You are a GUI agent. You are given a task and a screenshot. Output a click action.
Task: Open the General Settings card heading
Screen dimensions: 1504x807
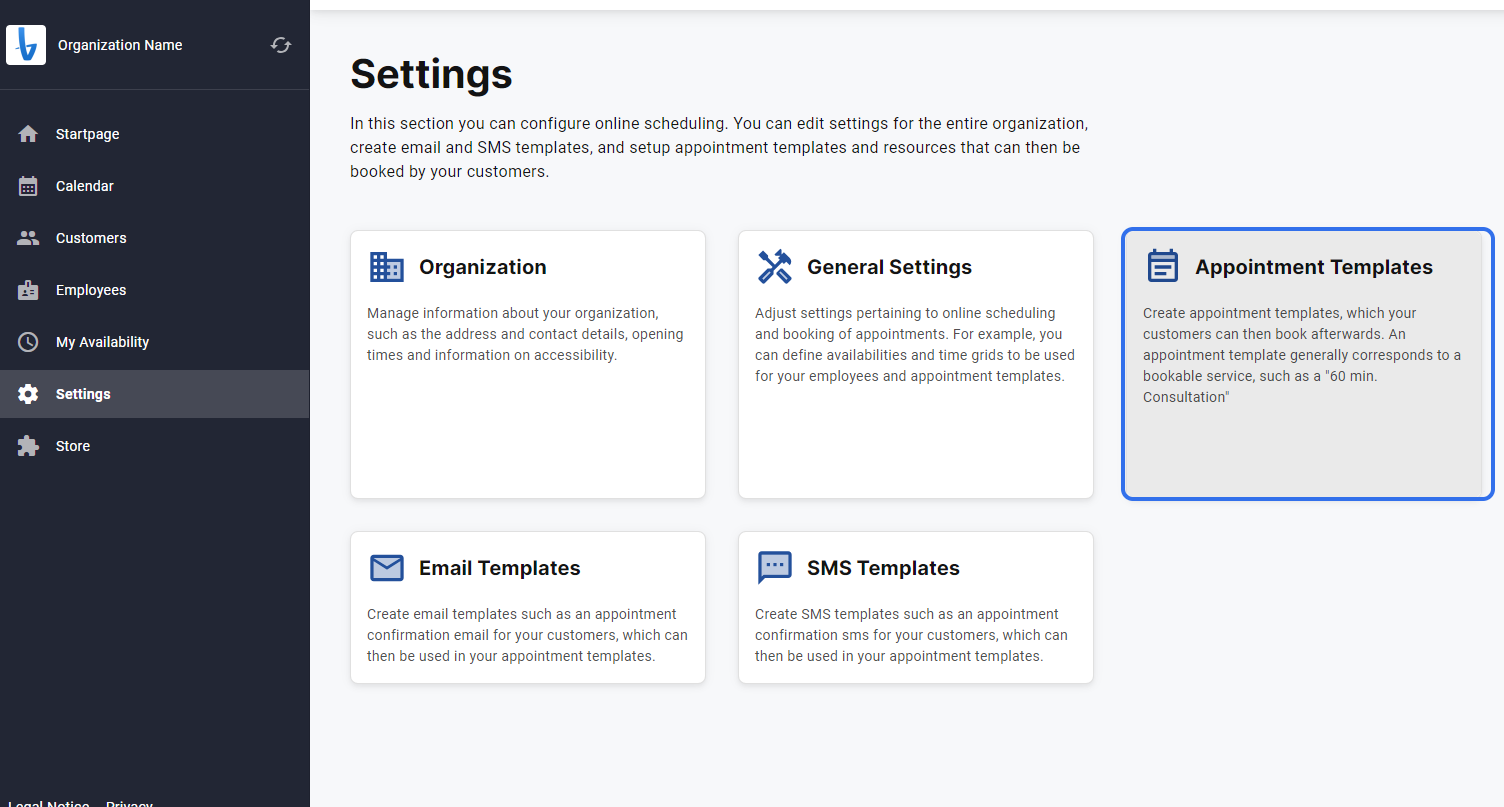890,267
